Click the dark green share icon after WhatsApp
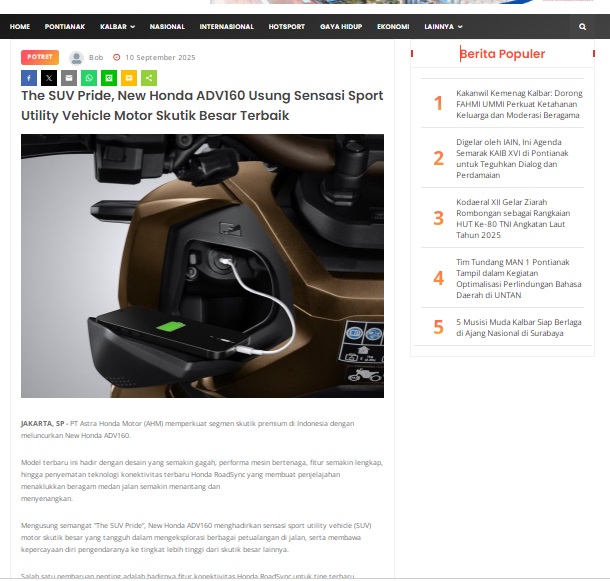Viewport: 610px width, 581px height. point(109,78)
